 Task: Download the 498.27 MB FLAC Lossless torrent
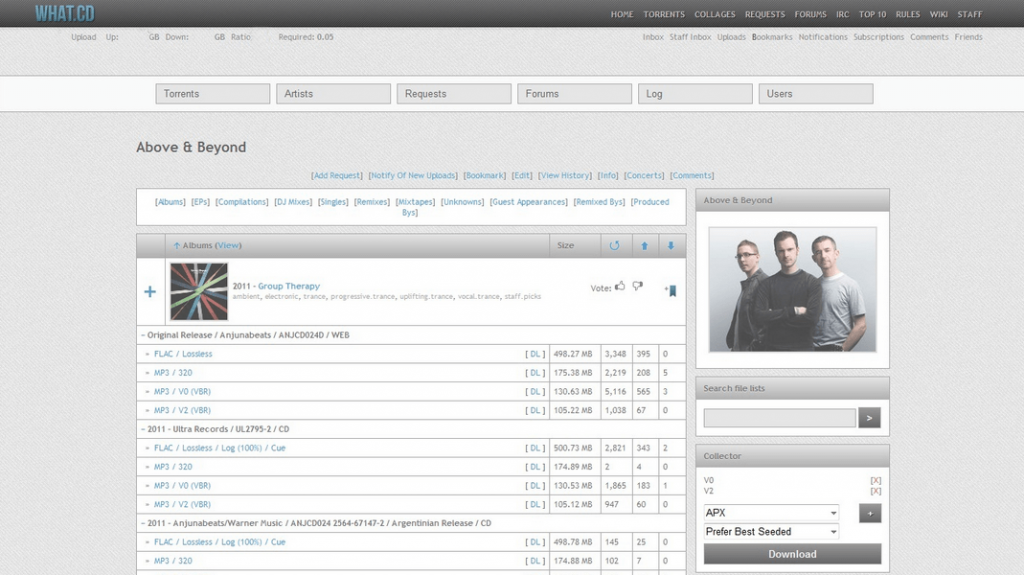(535, 354)
